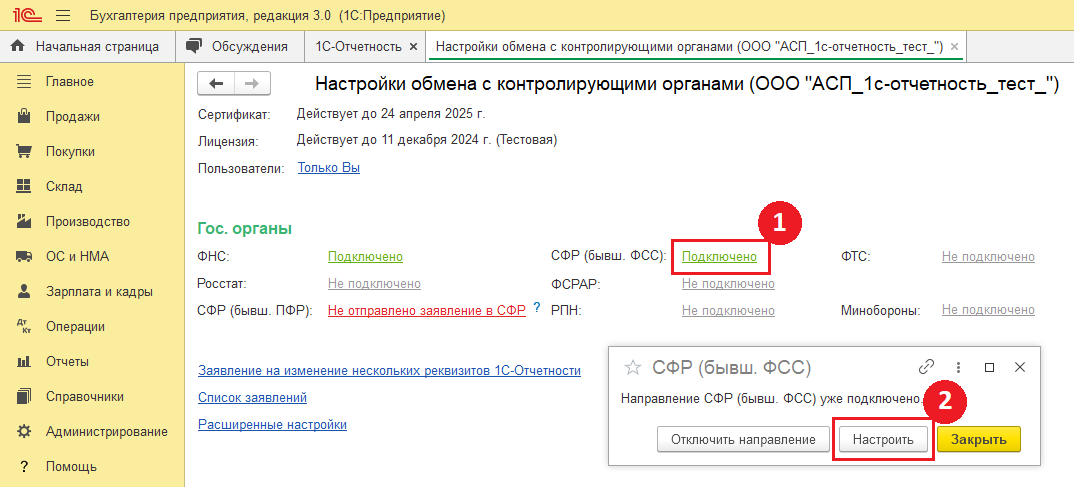Open the hamburger main menu icon
1074x487 pixels.
click(62, 14)
